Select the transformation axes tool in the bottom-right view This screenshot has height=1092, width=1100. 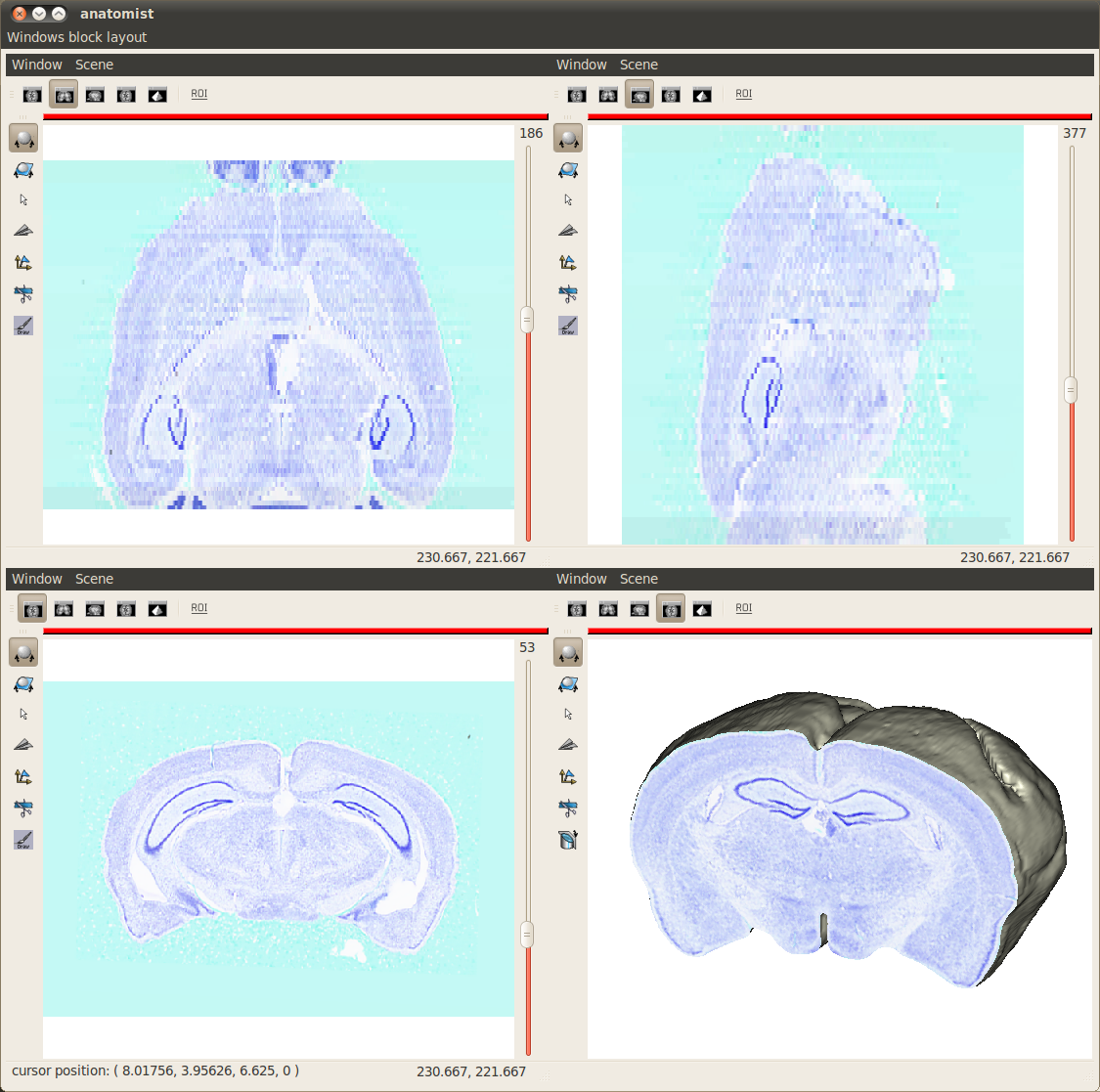pyautogui.click(x=568, y=776)
